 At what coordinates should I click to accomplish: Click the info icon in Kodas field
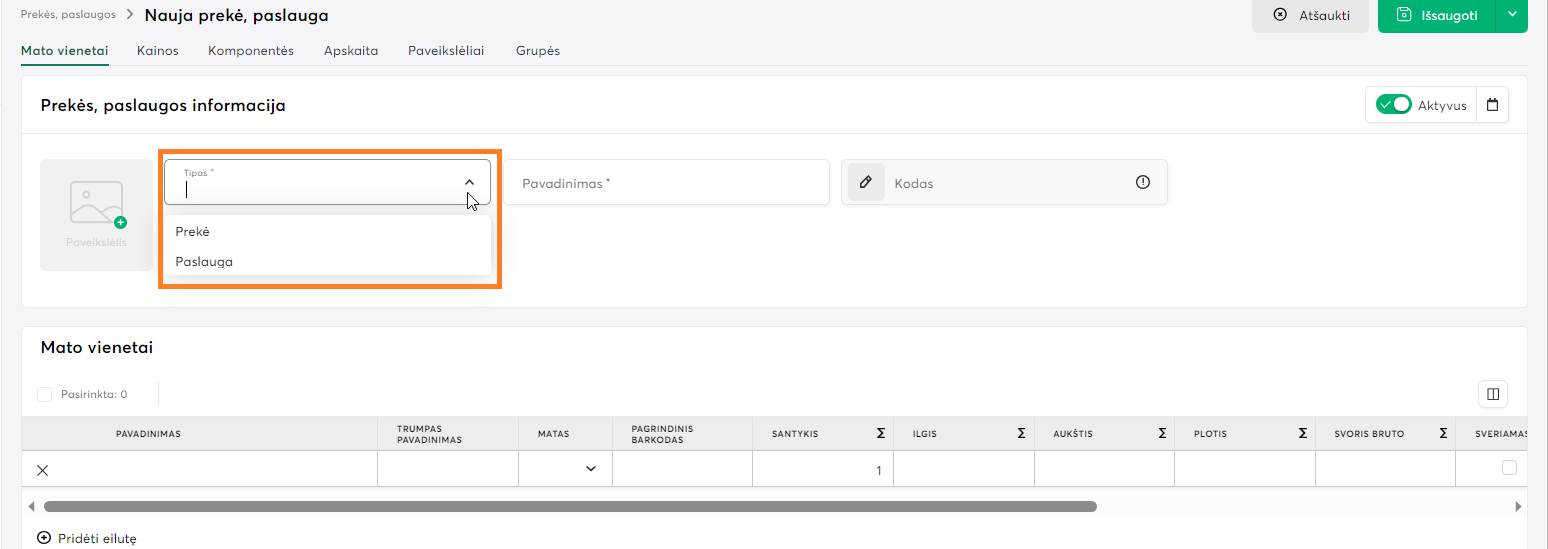pyautogui.click(x=1143, y=182)
